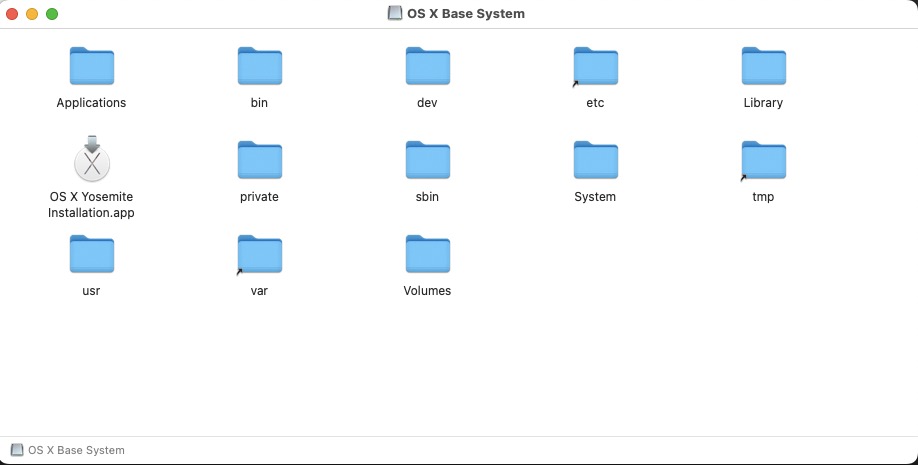Click the 'bin' file name label
This screenshot has width=918, height=465.
tap(259, 102)
